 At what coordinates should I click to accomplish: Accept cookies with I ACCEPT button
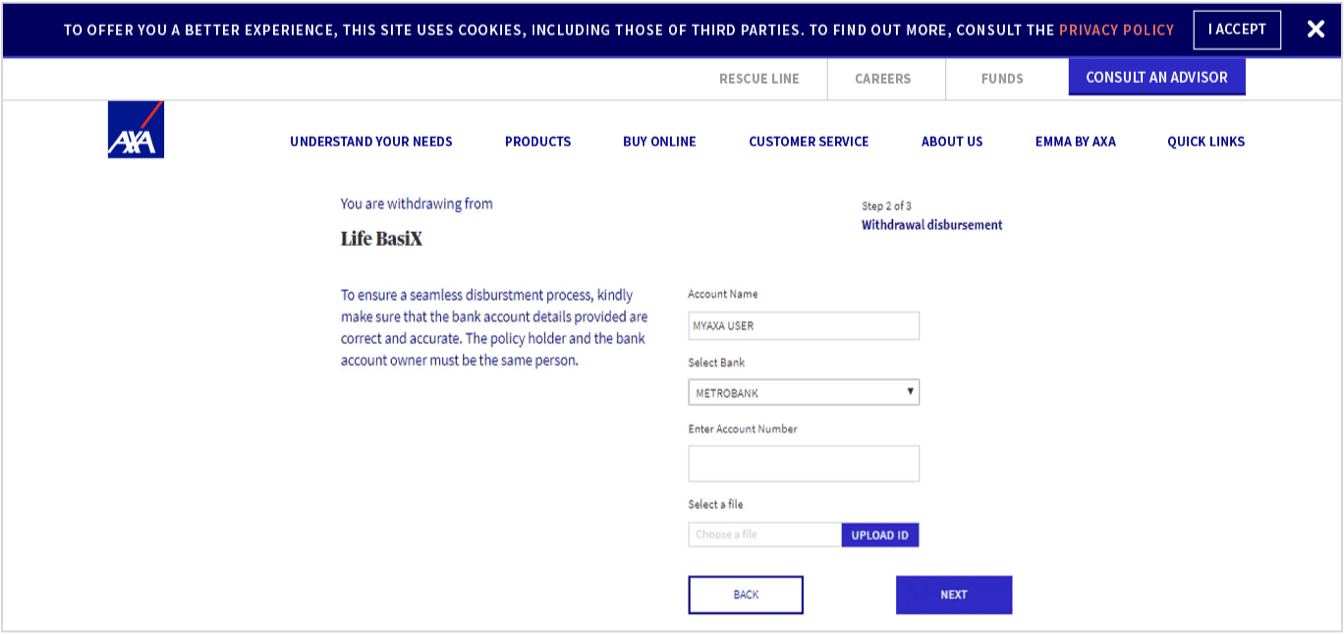(x=1236, y=30)
